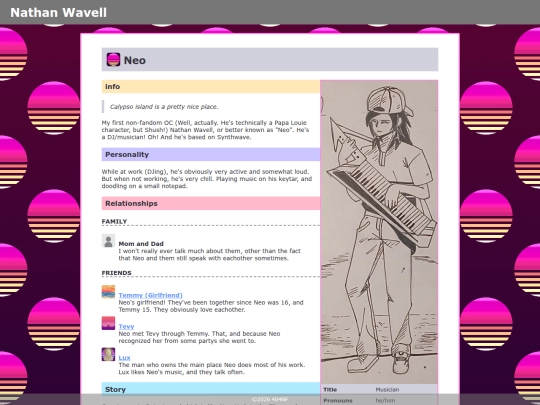The width and height of the screenshot is (540, 405).
Task: Click the ©2026 404NF footer text
Action: coord(270,399)
